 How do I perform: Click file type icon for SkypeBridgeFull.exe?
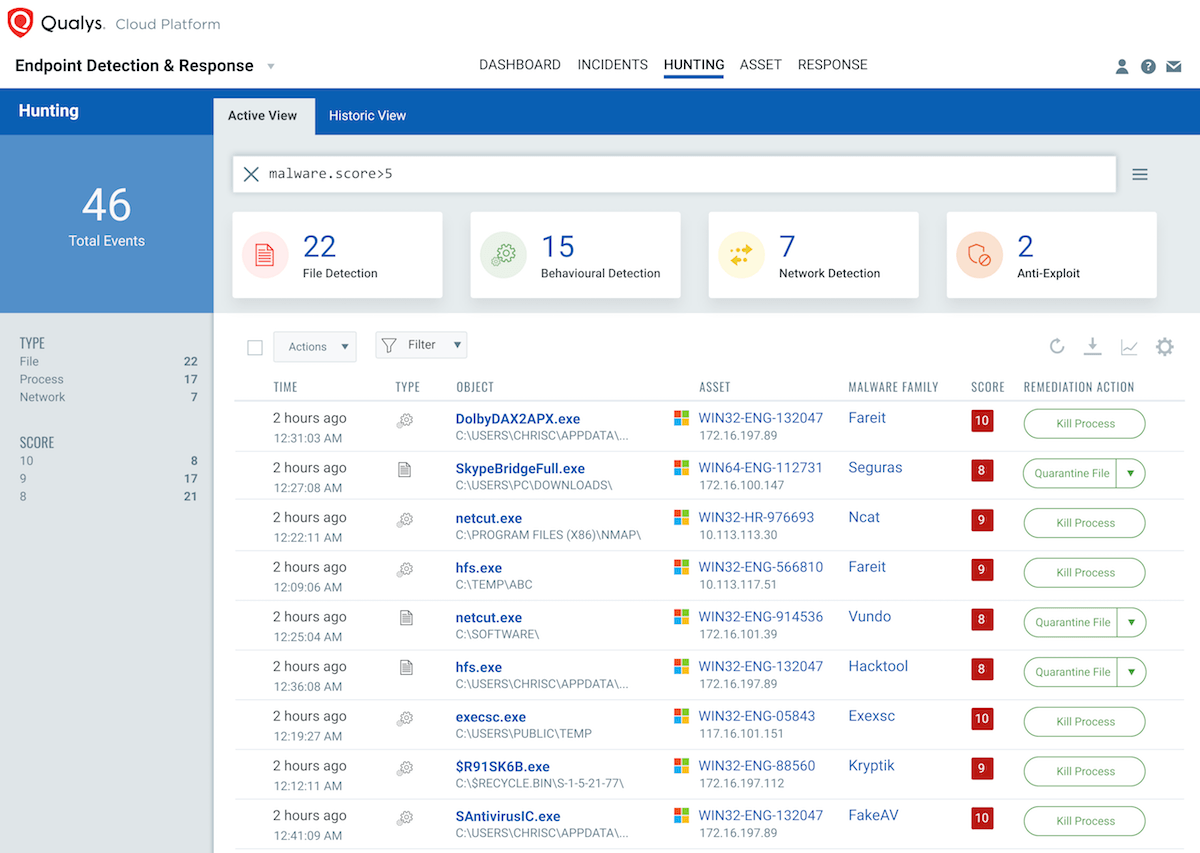405,469
